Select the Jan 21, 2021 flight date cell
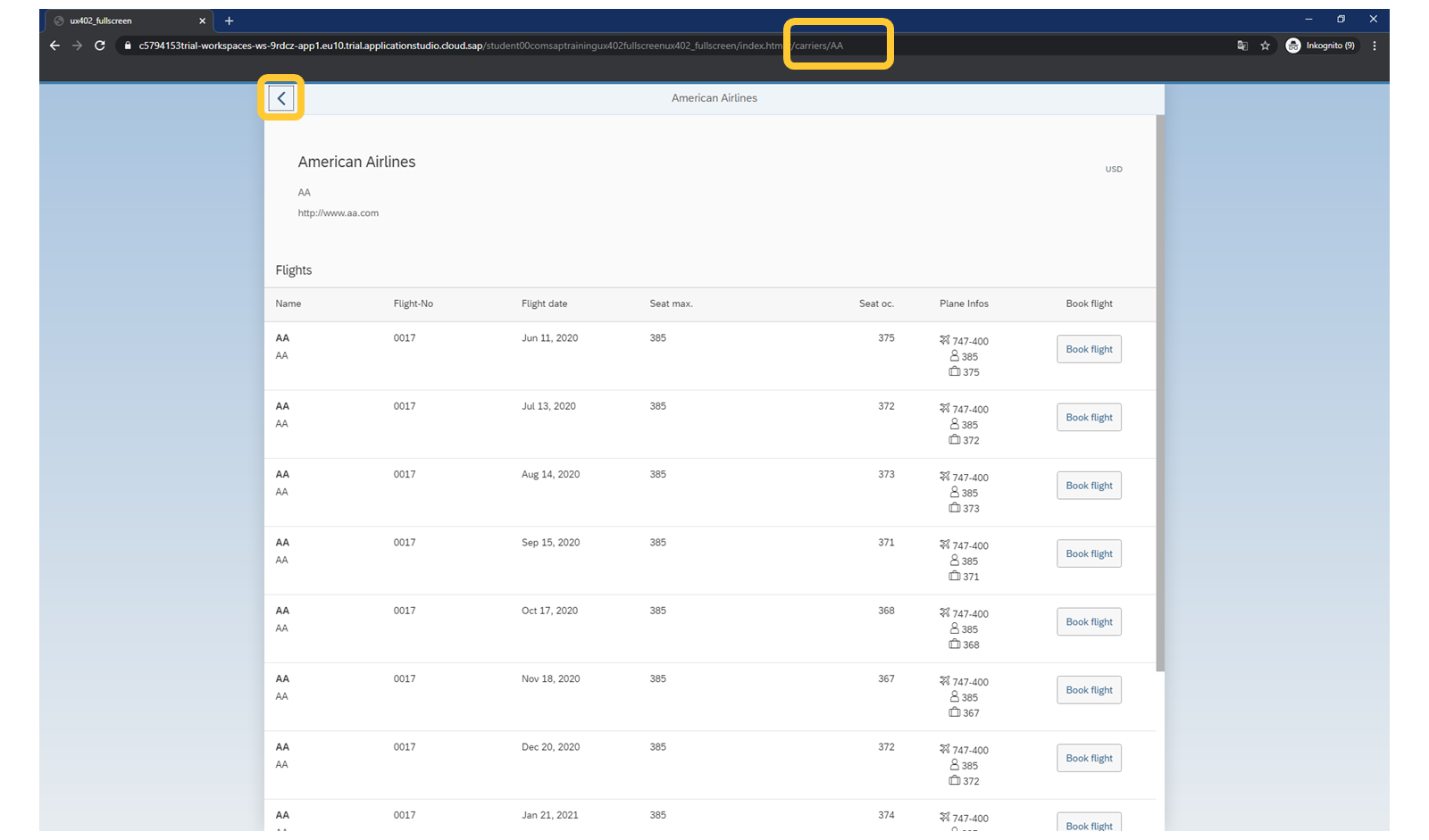Viewport: 1429px width, 840px height. tap(550, 815)
